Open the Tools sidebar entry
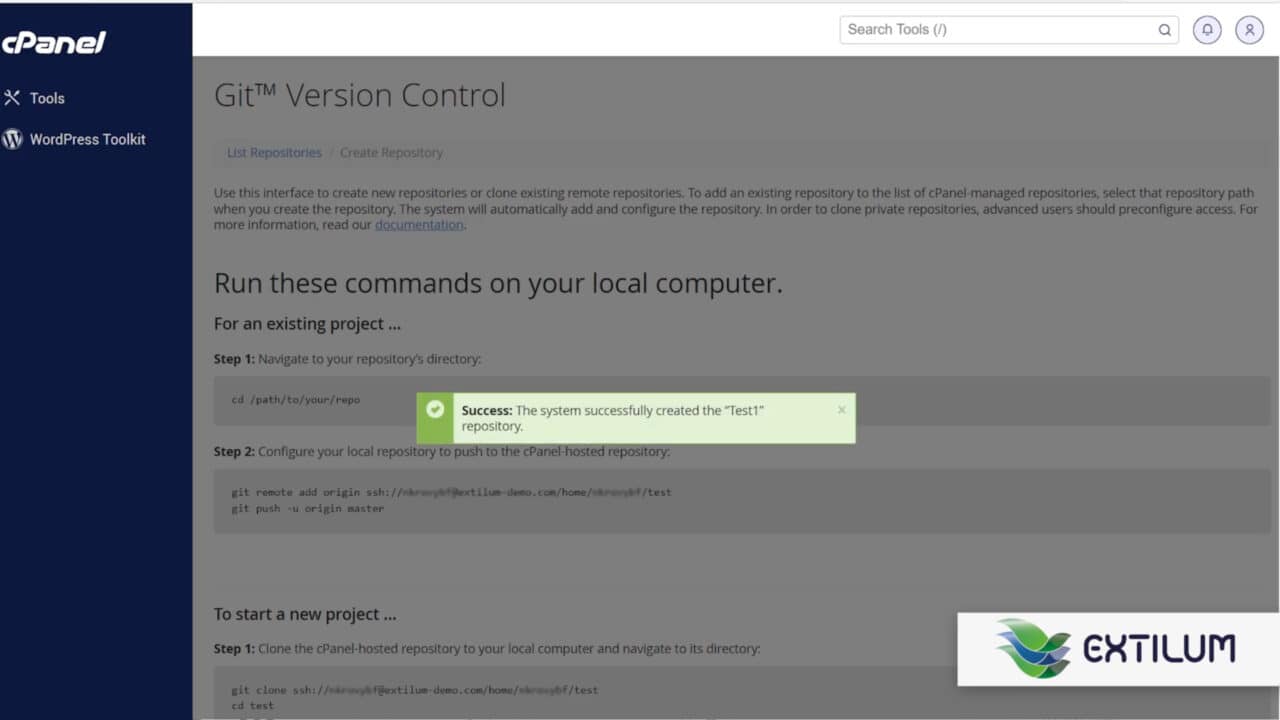The height and width of the screenshot is (720, 1280). click(48, 98)
